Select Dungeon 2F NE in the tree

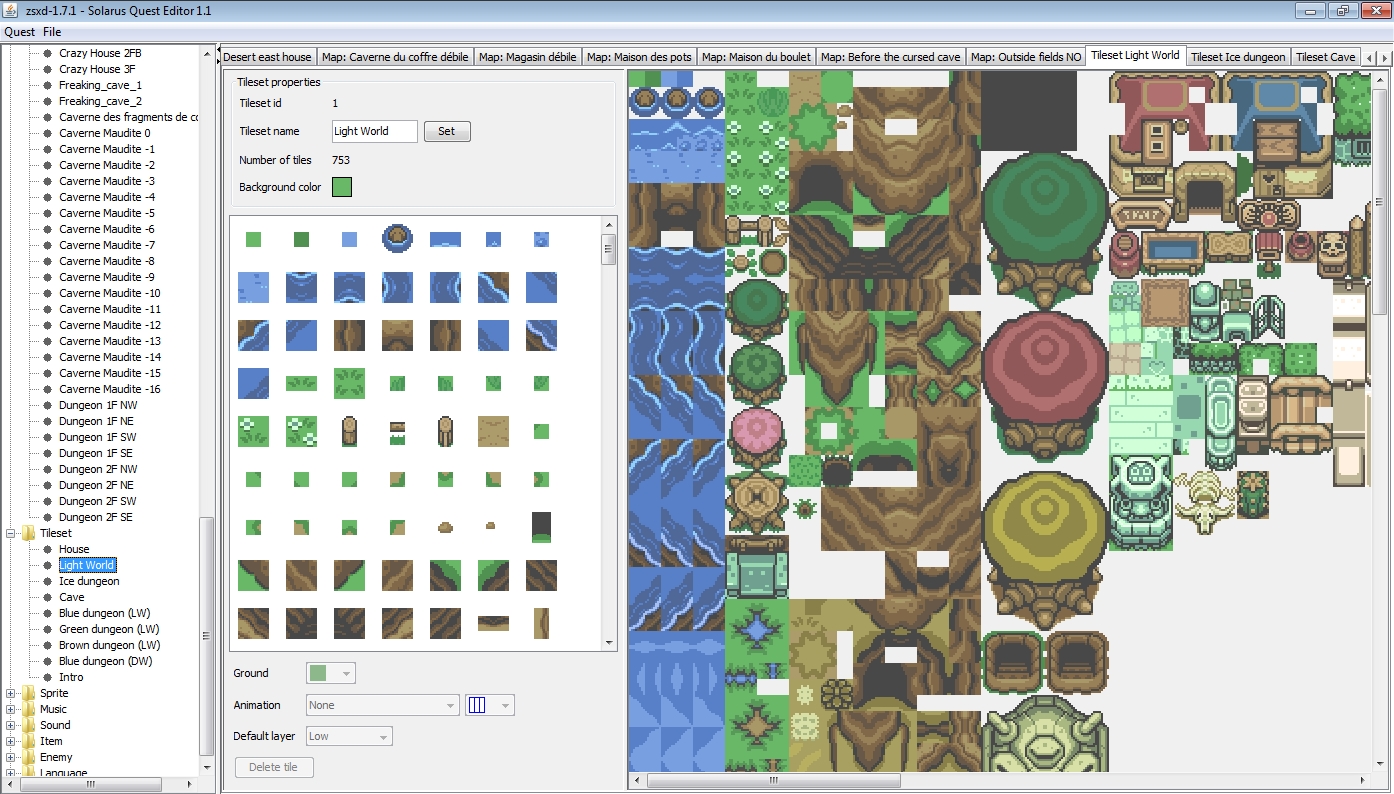pyautogui.click(x=96, y=485)
